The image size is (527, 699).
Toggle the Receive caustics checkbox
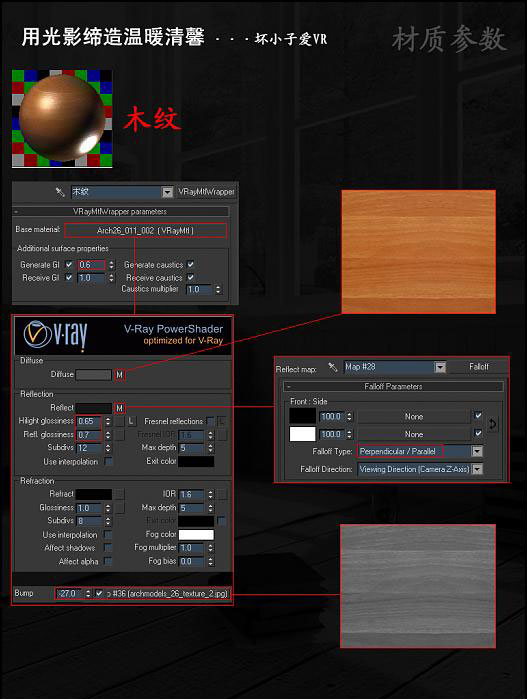point(190,278)
